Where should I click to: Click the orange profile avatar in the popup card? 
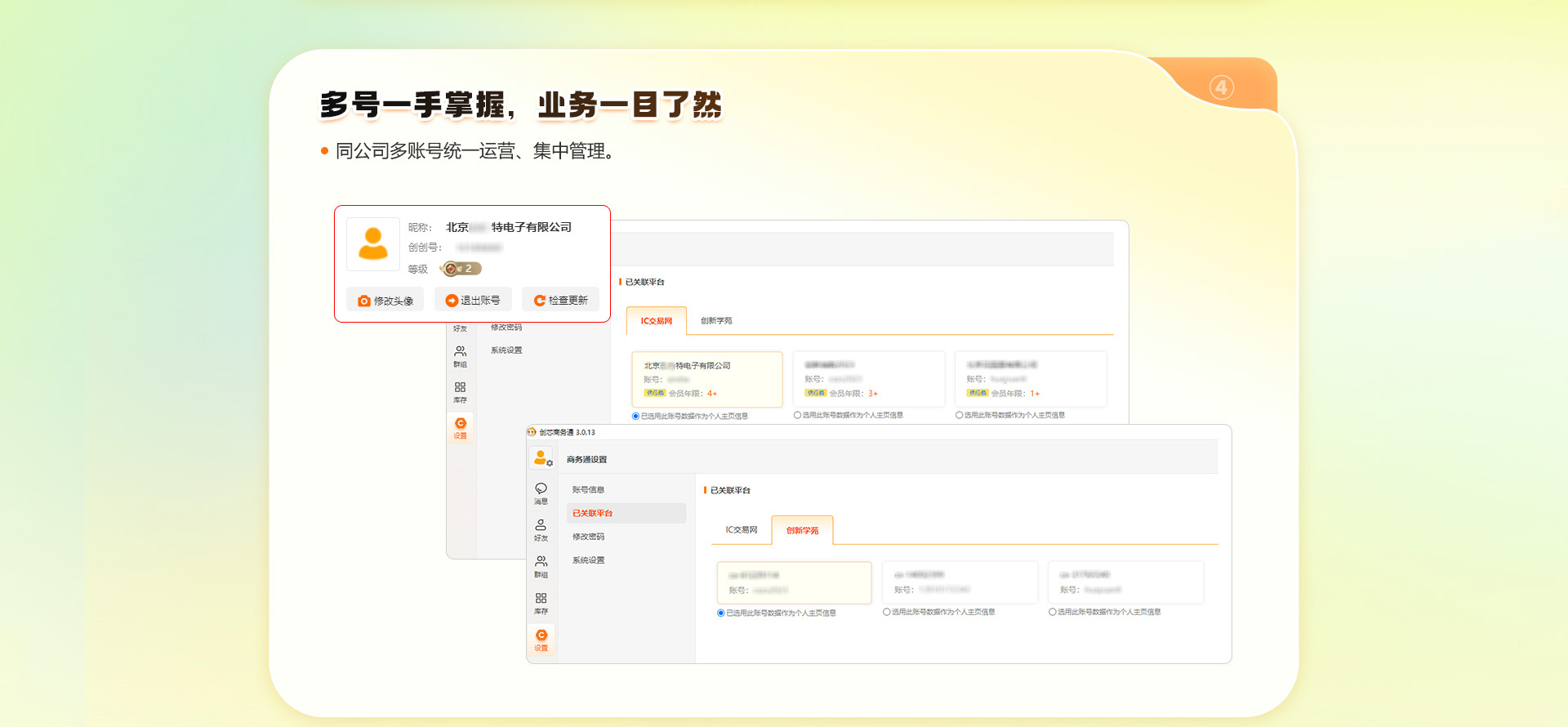[x=373, y=244]
